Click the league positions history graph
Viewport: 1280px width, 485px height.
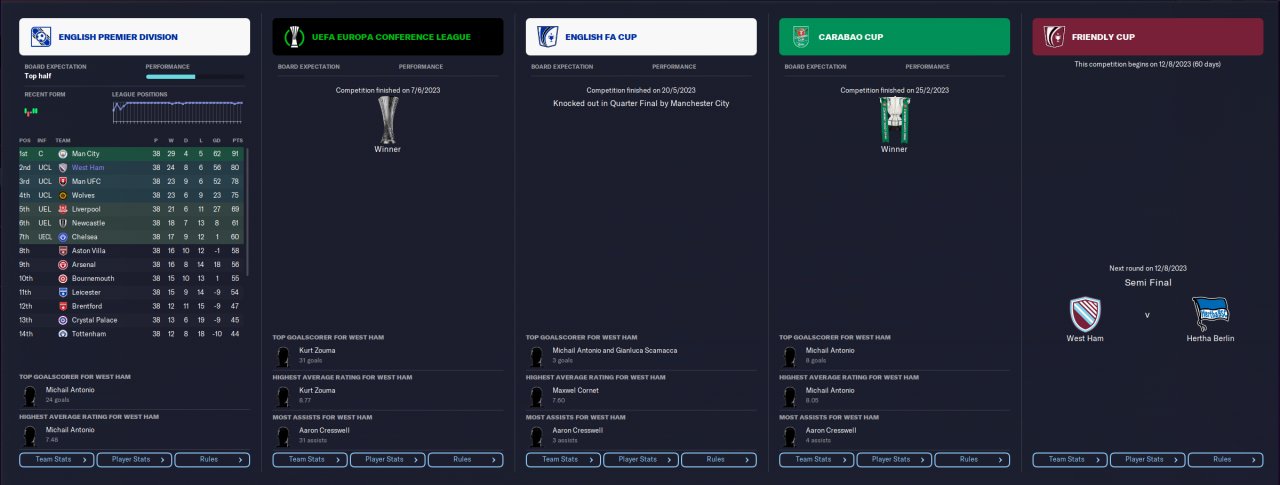click(x=177, y=111)
